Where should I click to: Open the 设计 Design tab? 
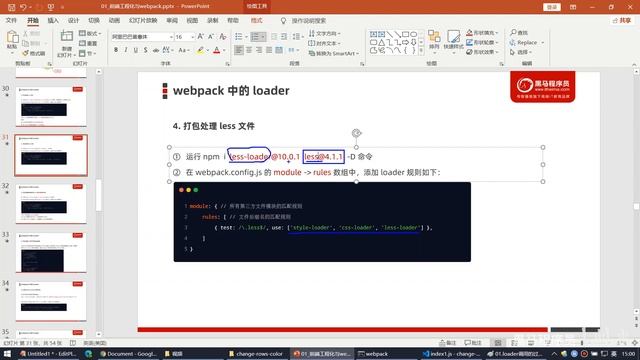pyautogui.click(x=73, y=20)
